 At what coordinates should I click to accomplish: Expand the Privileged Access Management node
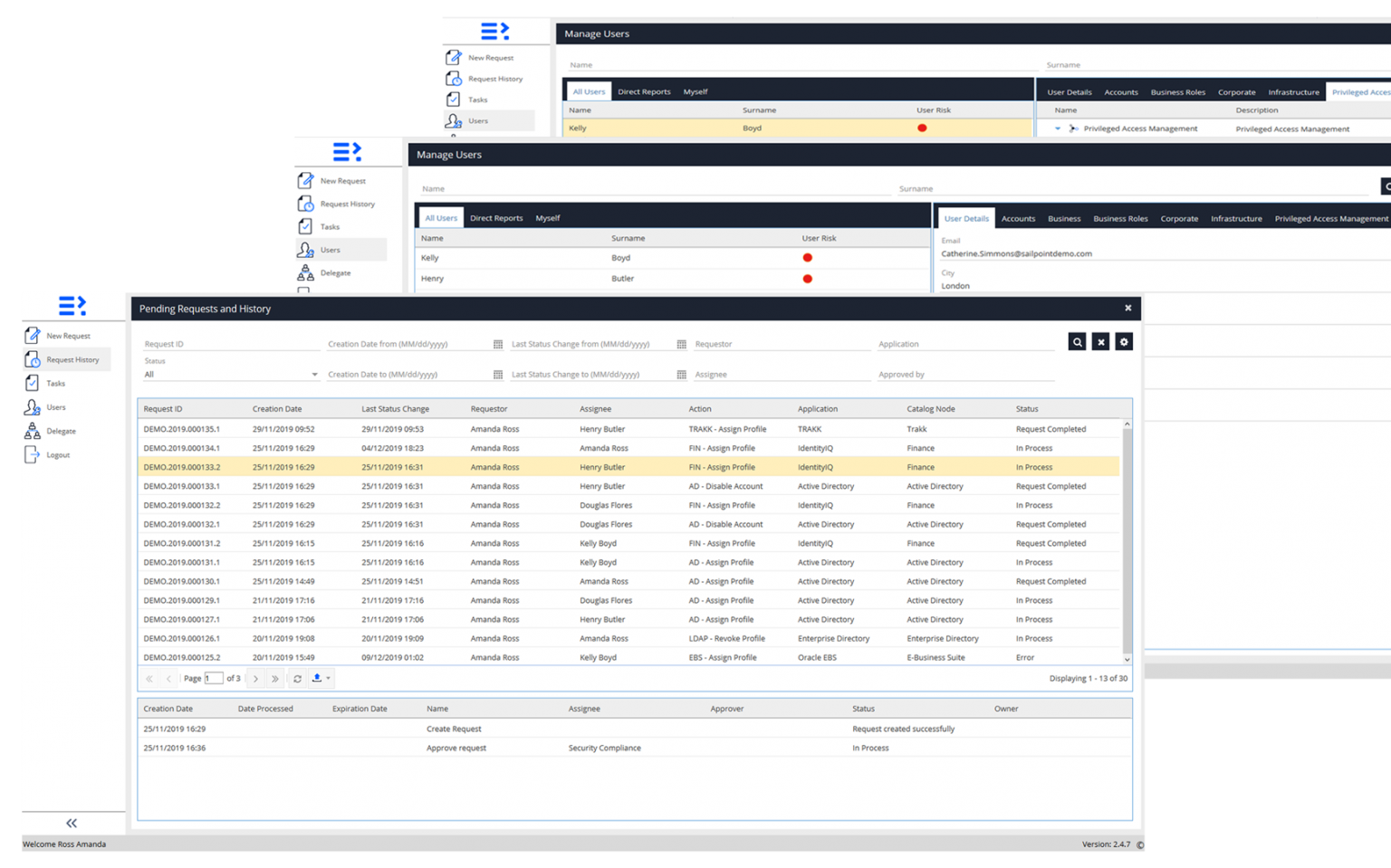pos(1058,129)
